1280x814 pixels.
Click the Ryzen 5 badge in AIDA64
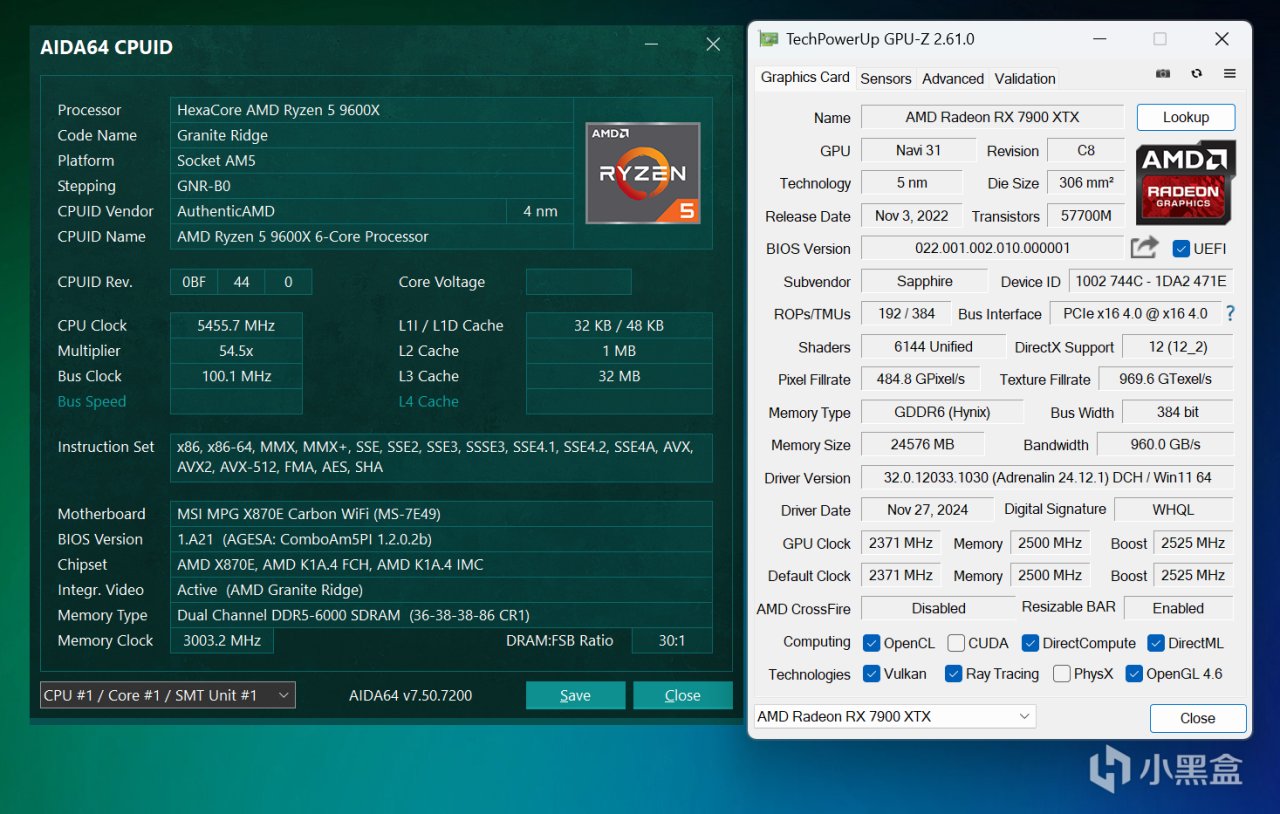tap(643, 172)
